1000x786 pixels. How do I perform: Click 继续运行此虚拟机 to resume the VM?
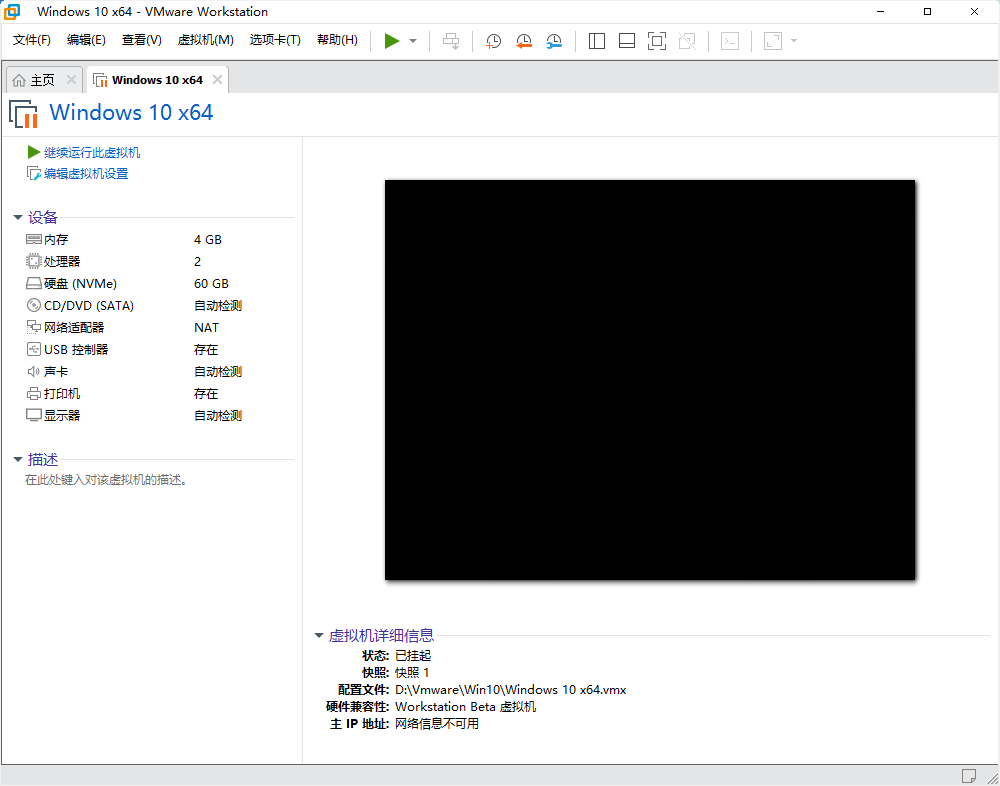click(92, 153)
